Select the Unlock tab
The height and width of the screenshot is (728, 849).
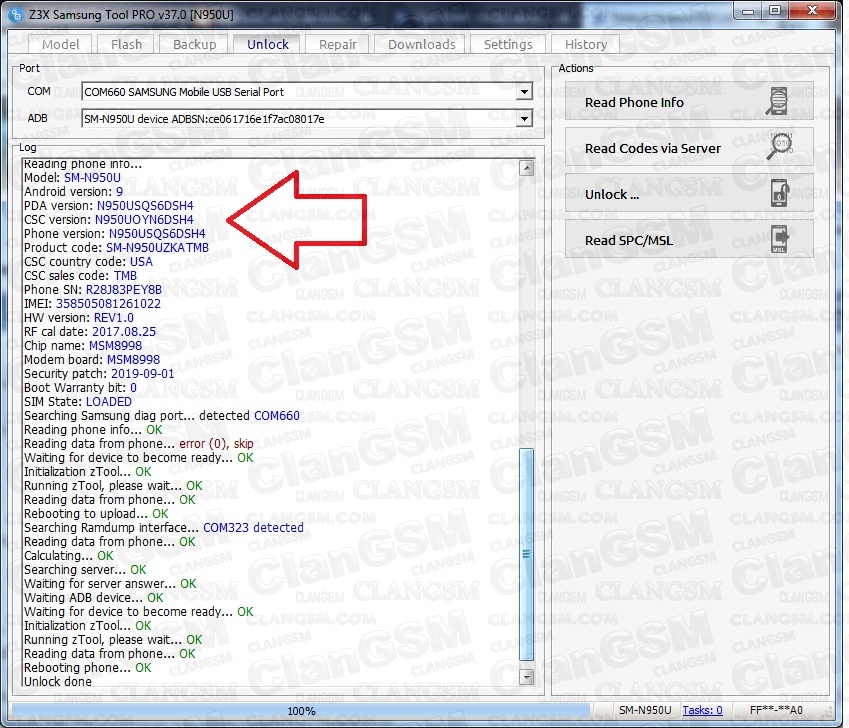[x=267, y=44]
